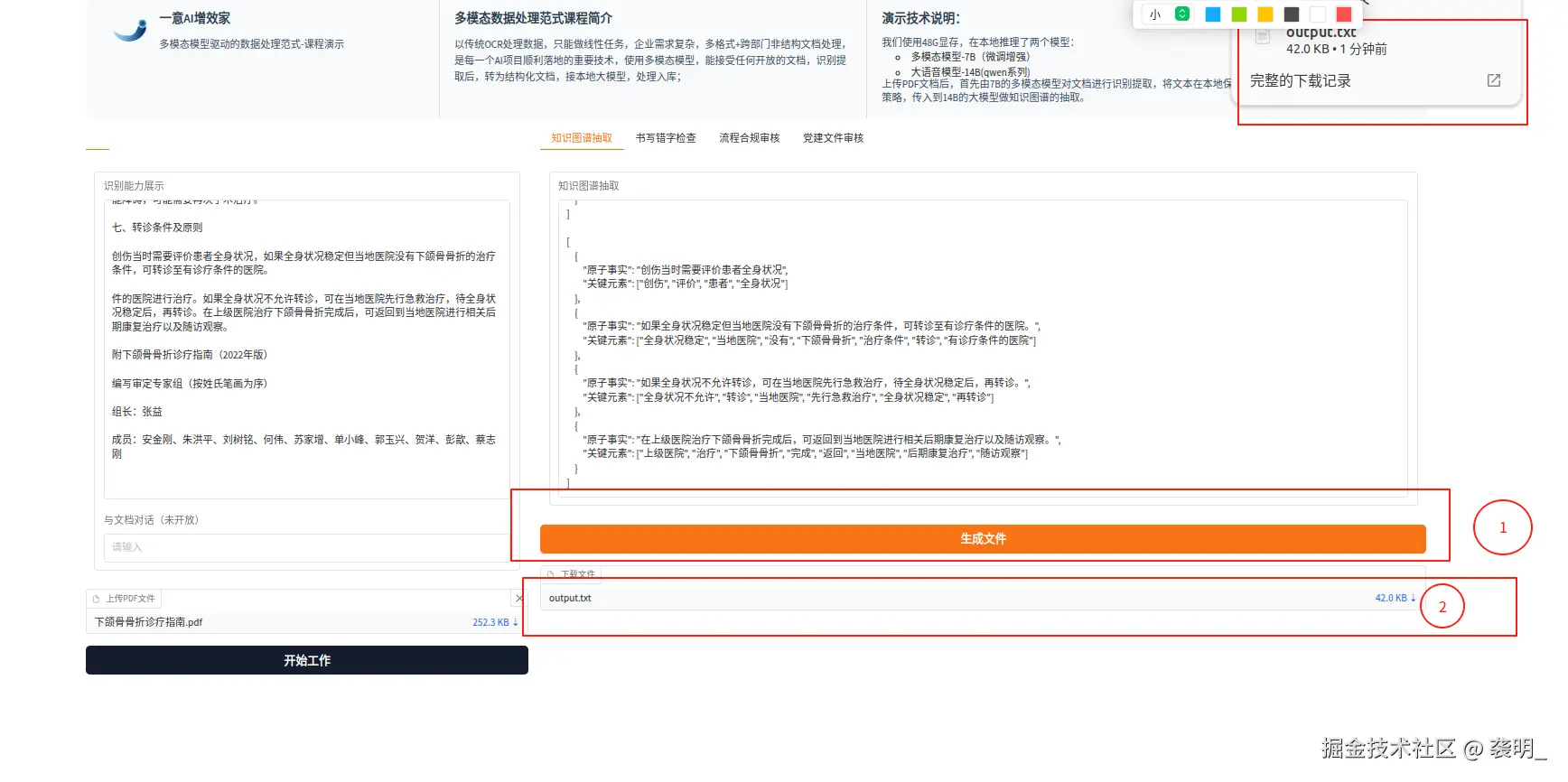This screenshot has width=1568, height=782.
Task: Click the 多模态数据处理范式课程简介 heading
Action: (534, 18)
